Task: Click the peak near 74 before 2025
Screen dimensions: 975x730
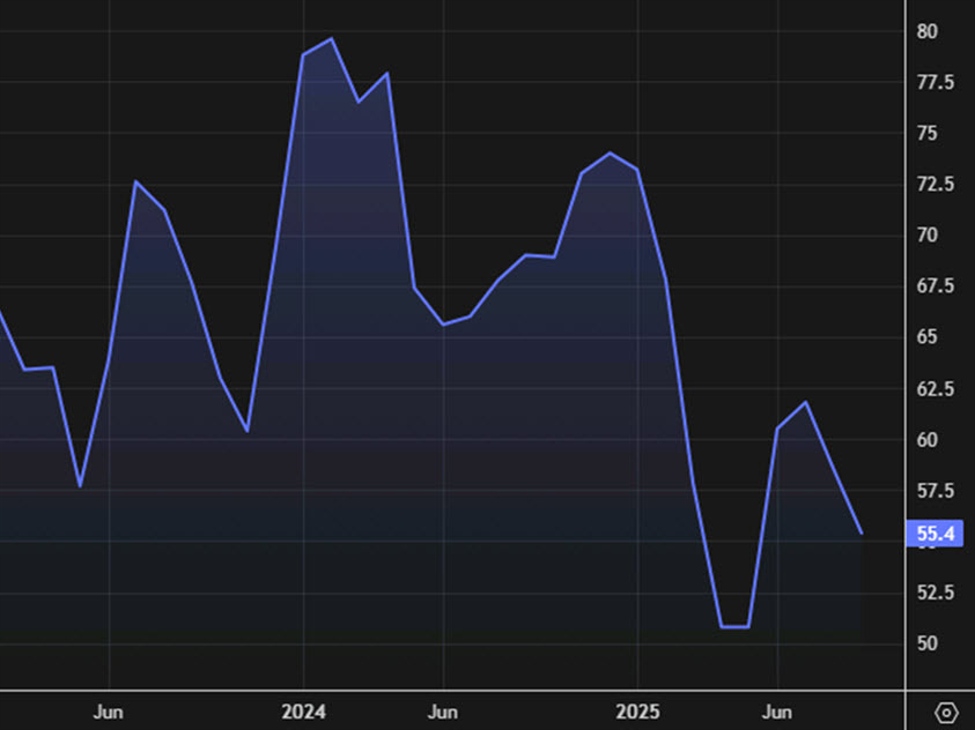Action: click(610, 153)
